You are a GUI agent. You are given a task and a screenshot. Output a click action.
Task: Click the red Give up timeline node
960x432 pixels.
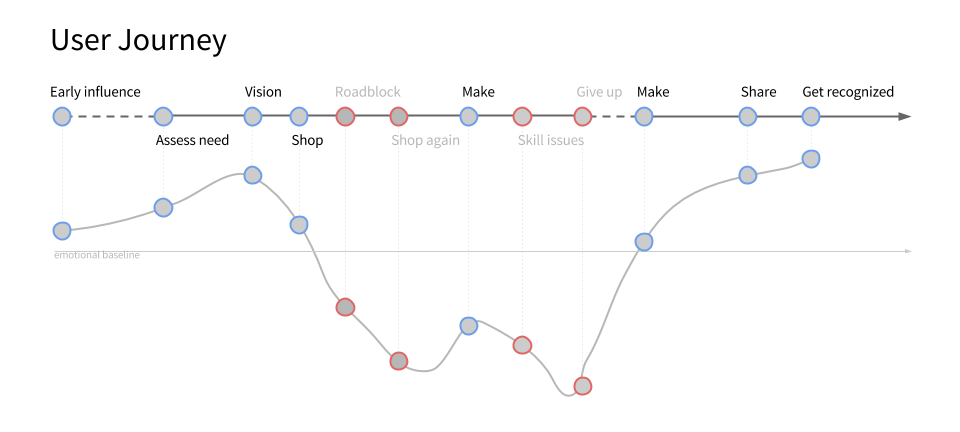(582, 116)
